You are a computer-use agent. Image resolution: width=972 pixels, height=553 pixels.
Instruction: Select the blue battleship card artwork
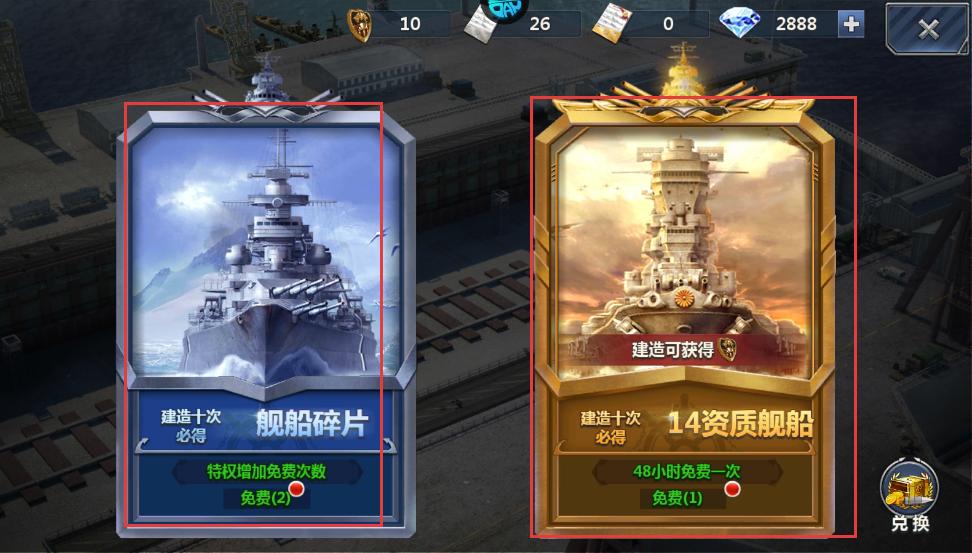pos(266,254)
